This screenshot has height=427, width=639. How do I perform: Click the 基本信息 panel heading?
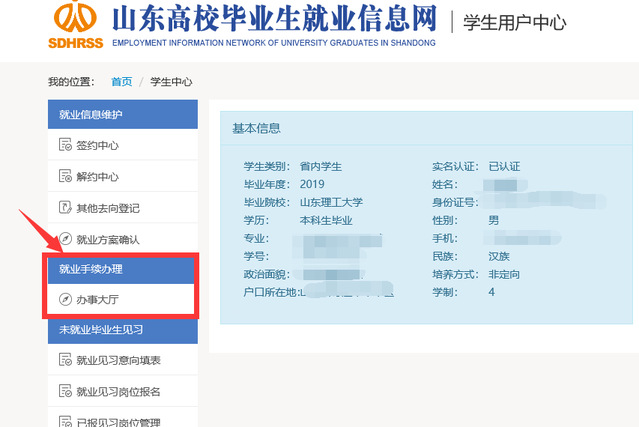tap(256, 128)
